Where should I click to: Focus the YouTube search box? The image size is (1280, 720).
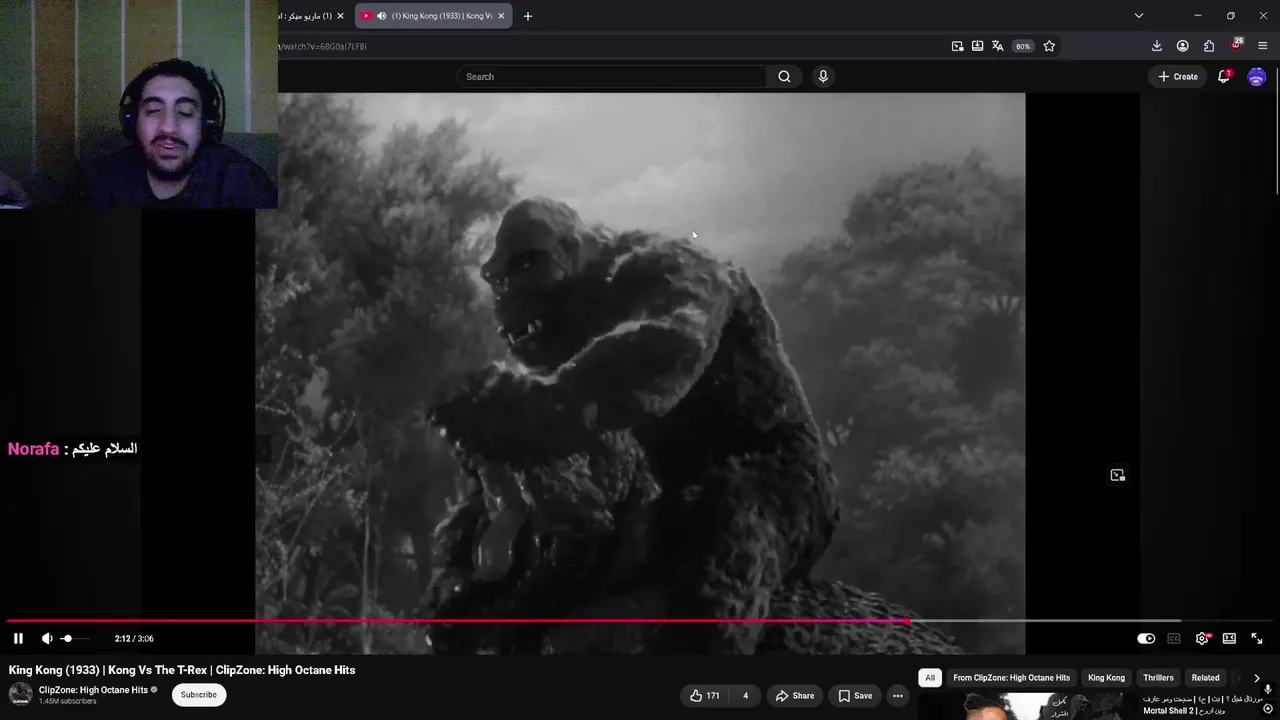pos(611,76)
